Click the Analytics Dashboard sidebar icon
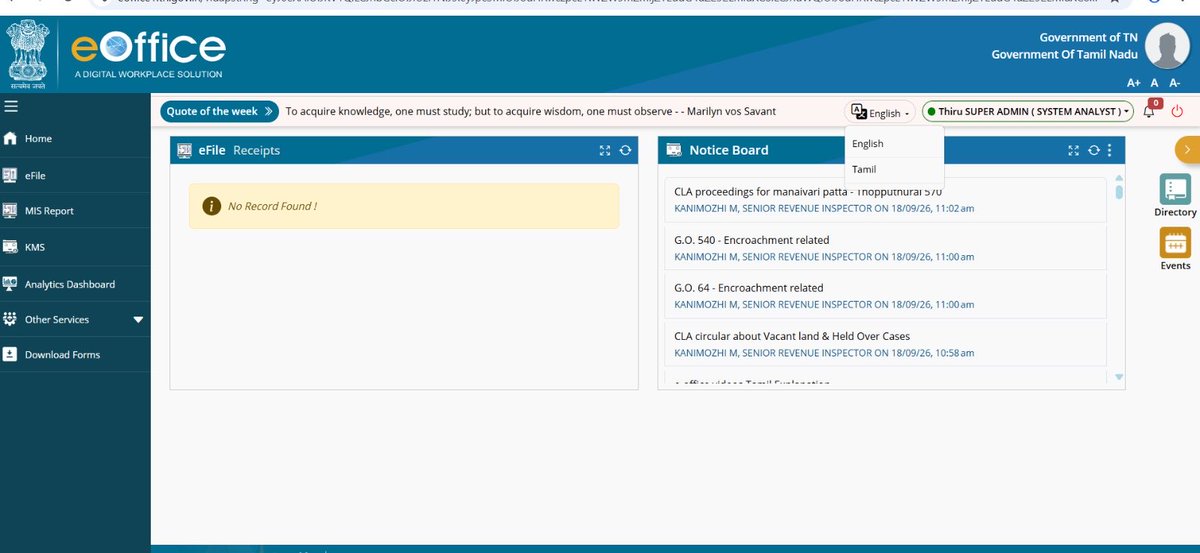This screenshot has width=1200, height=553. coord(10,284)
